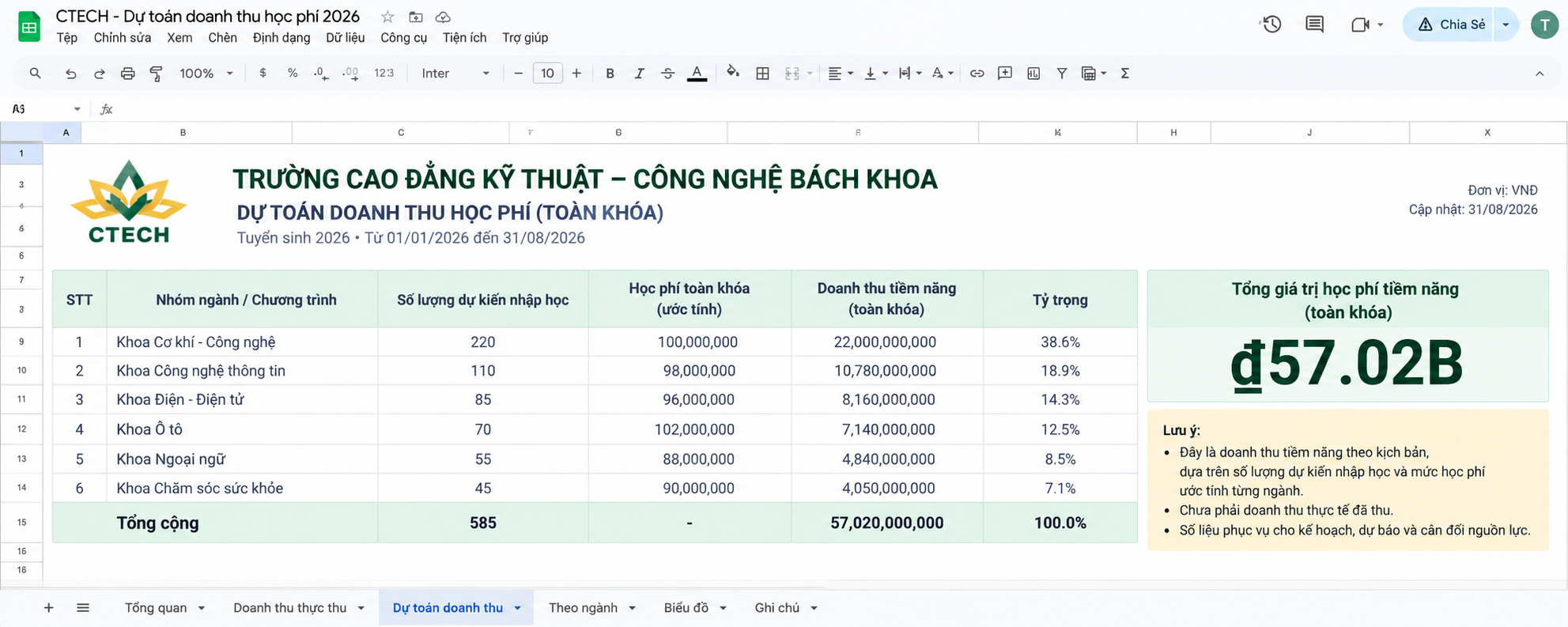This screenshot has height=627, width=1568.
Task: Insert a chart
Action: [1033, 74]
